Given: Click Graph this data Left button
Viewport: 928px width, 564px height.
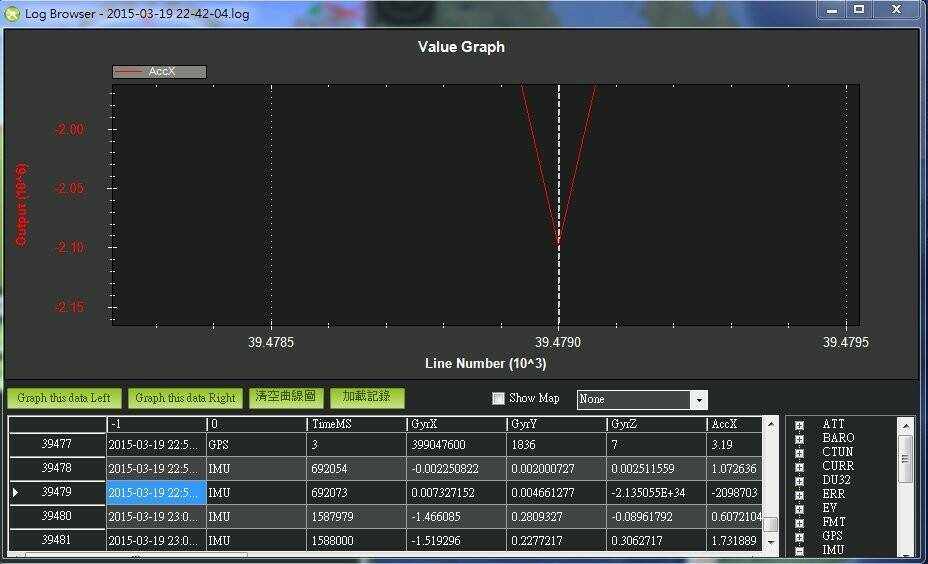Looking at the screenshot, I should (64, 398).
